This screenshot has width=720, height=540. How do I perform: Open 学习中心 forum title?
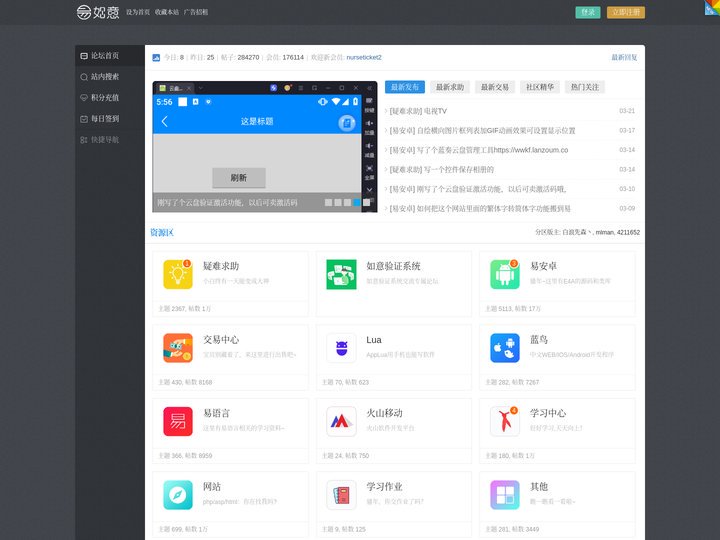click(x=548, y=413)
